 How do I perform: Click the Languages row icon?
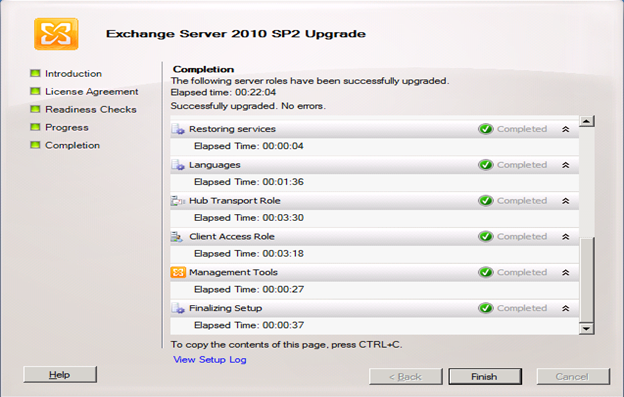(178, 165)
